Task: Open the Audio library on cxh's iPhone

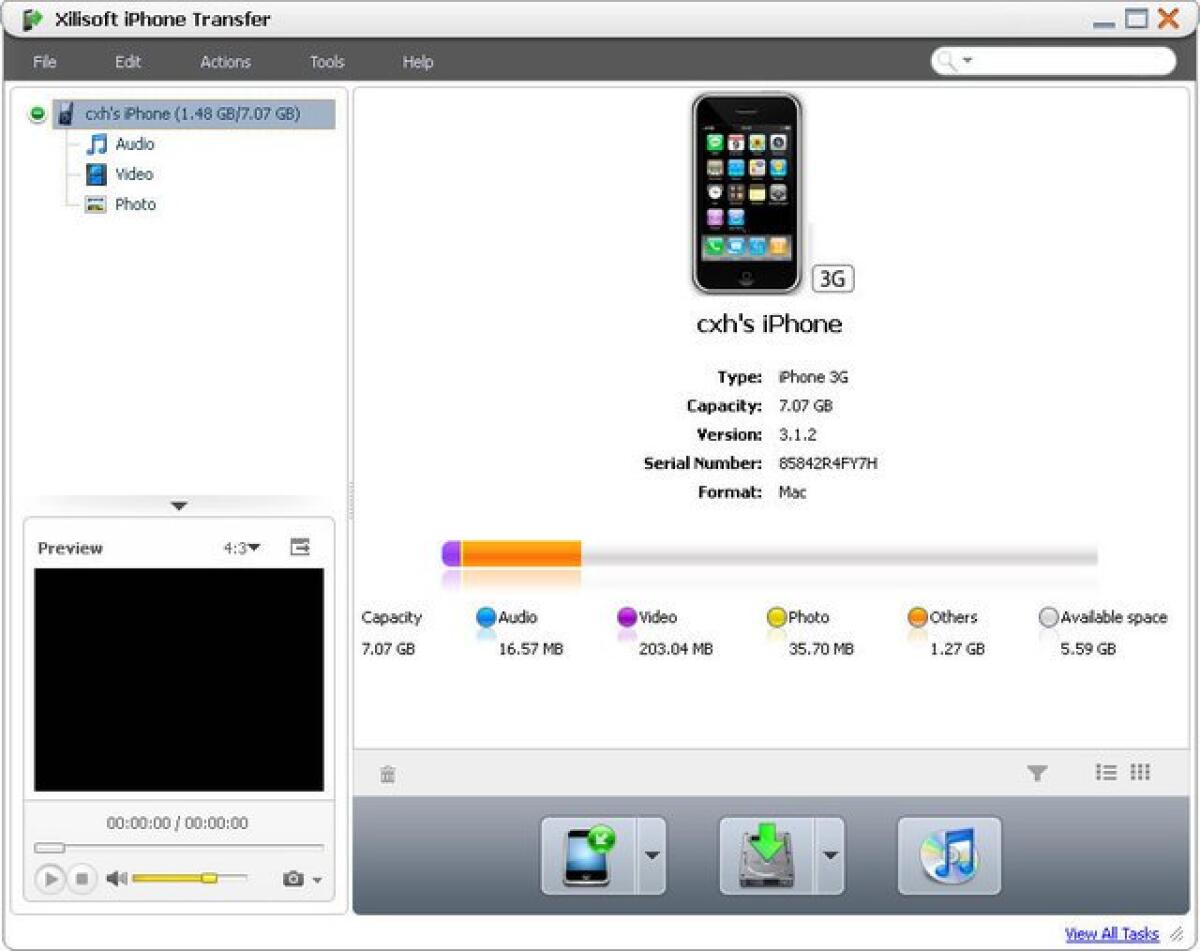Action: pos(135,143)
